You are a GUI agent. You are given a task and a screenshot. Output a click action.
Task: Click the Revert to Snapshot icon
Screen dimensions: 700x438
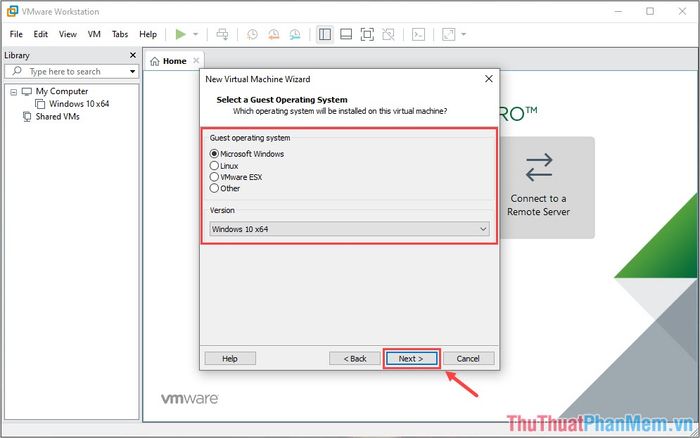pyautogui.click(x=274, y=34)
